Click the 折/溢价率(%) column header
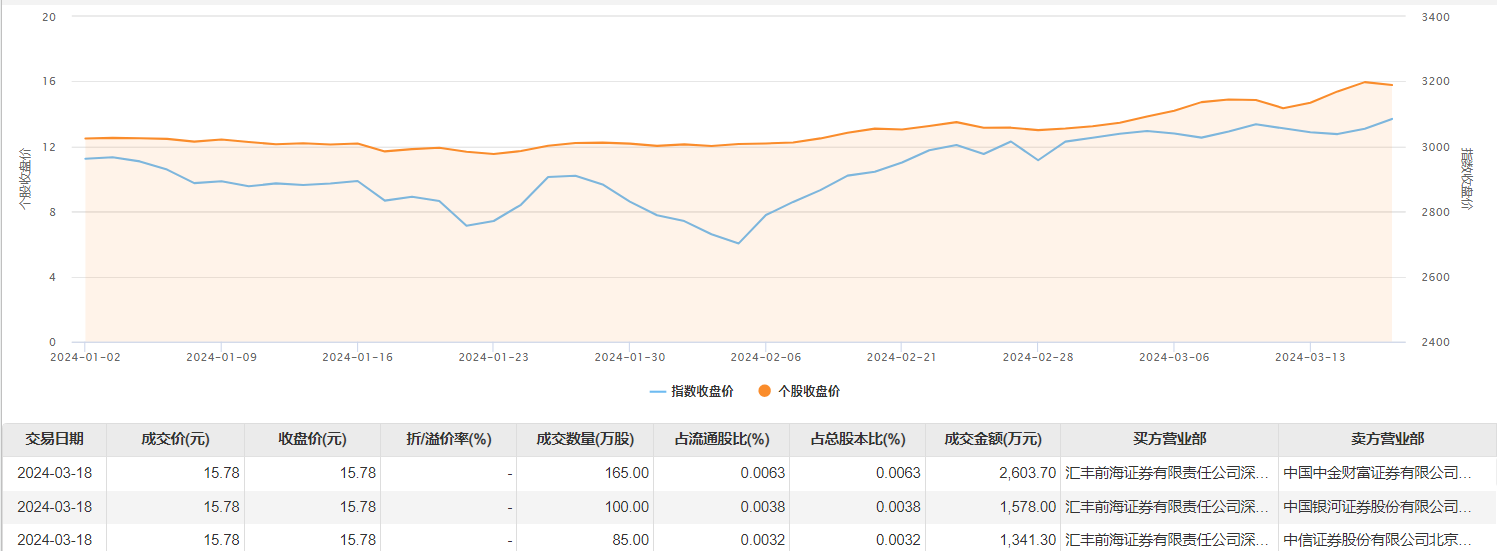1497x551 pixels. click(x=449, y=439)
